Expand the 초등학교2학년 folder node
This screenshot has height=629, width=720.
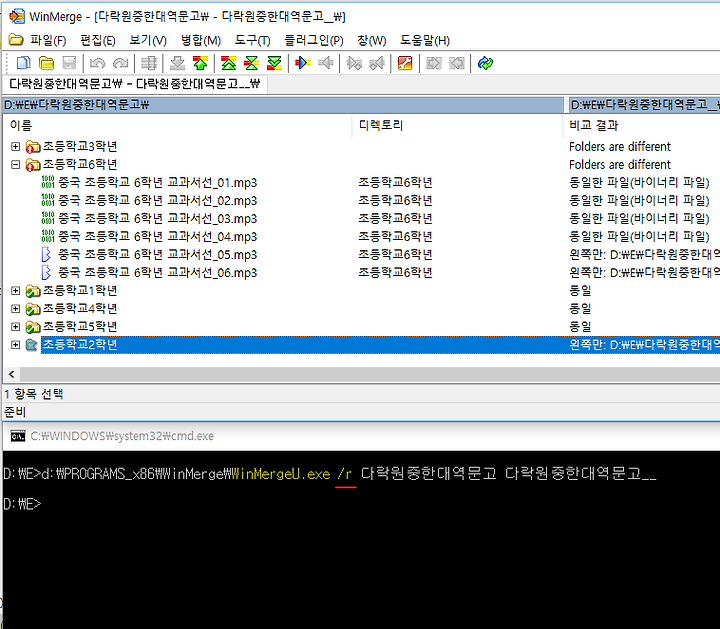click(x=16, y=344)
